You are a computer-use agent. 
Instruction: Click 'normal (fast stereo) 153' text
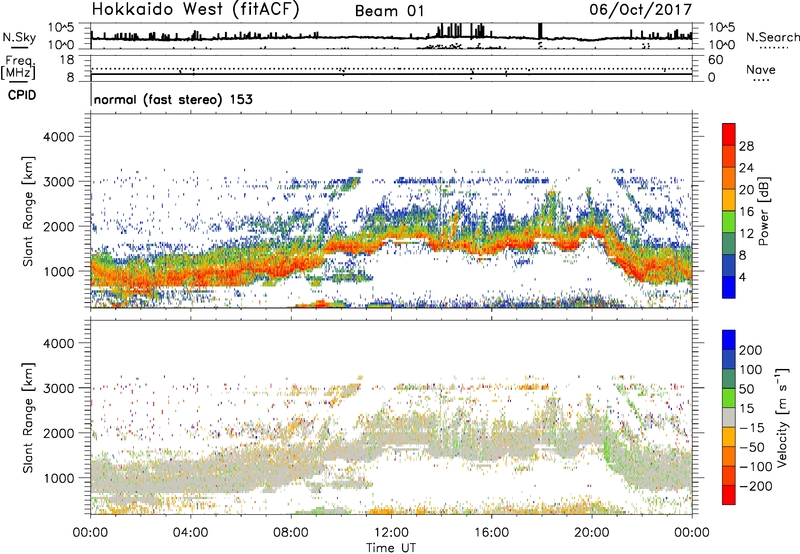point(173,99)
